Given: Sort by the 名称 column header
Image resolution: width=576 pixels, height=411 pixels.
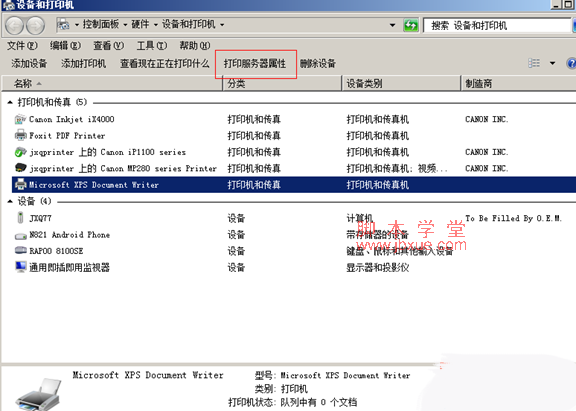Looking at the screenshot, I should (x=112, y=83).
